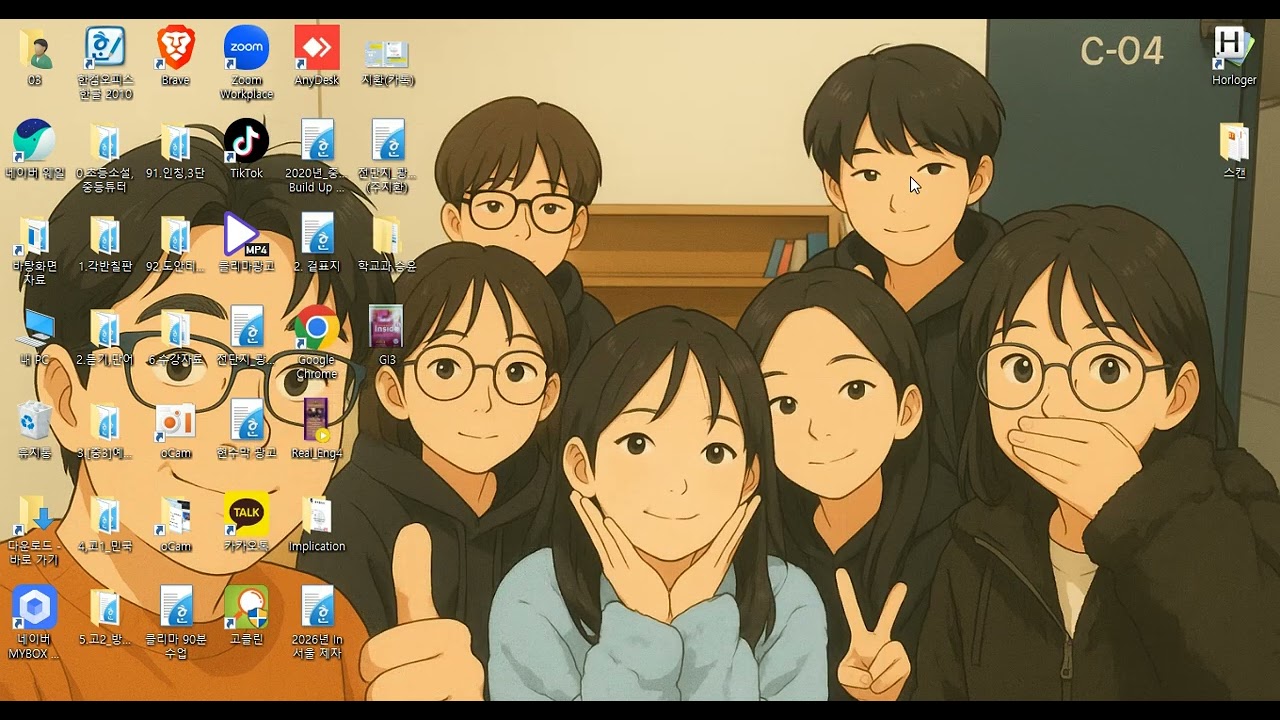Launch 한컴오피스 한글 2010
This screenshot has width=1280, height=720.
(x=105, y=63)
